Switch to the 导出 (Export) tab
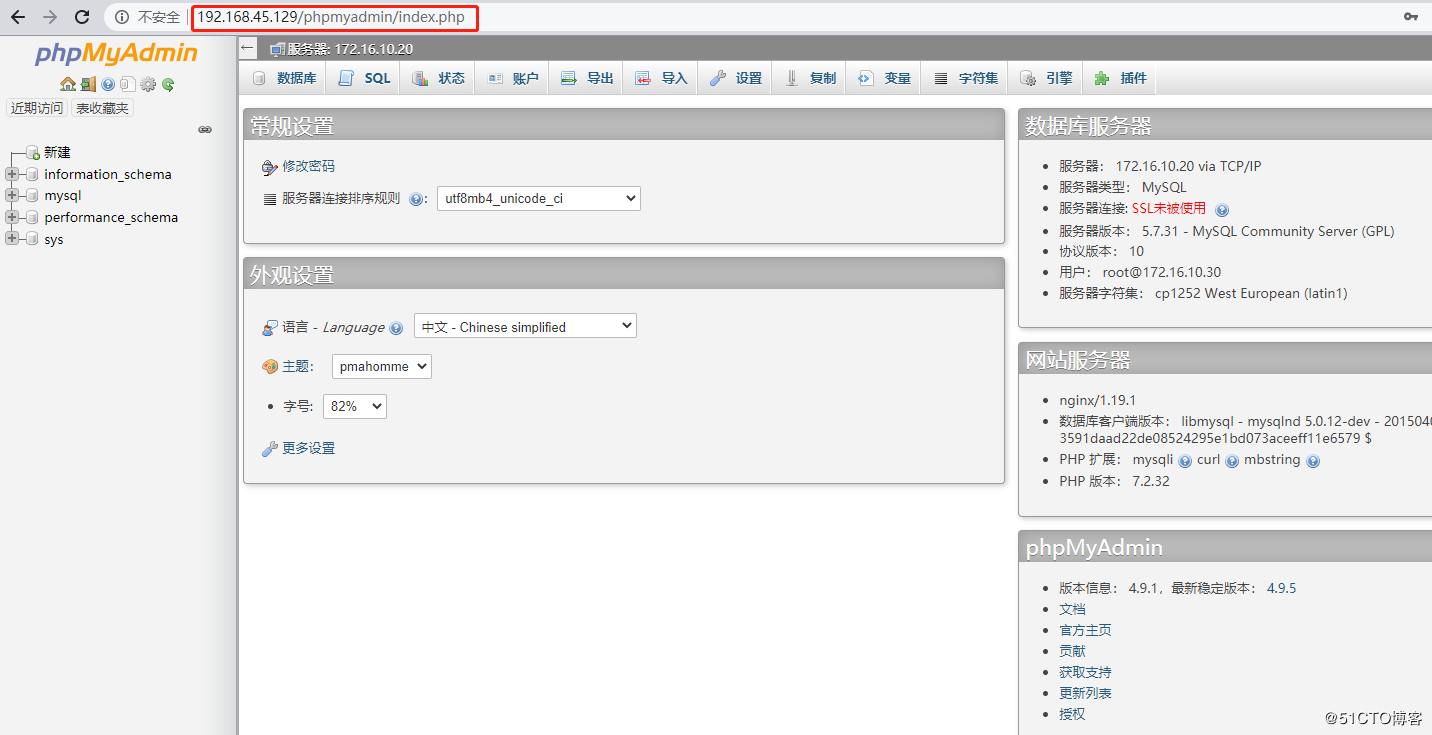 point(587,78)
